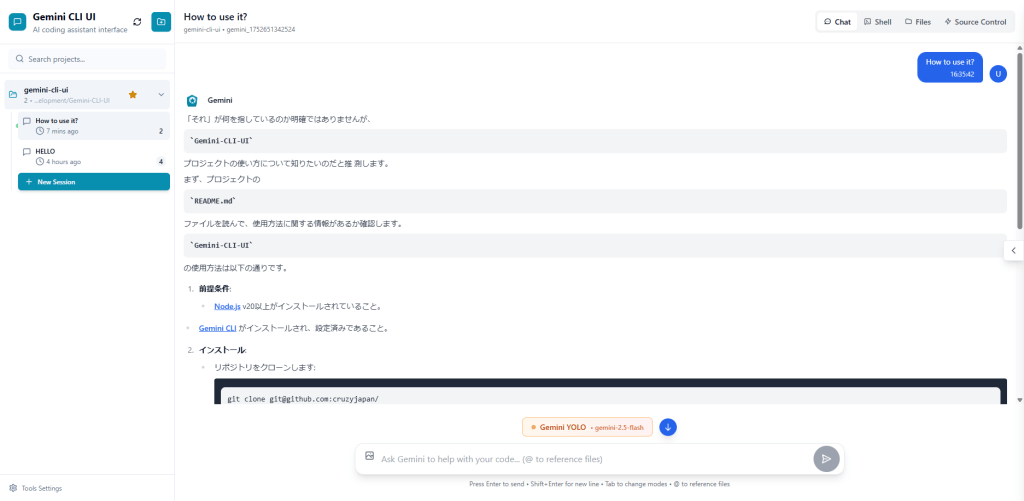The image size is (1024, 501).
Task: Switch to the Chat tab
Action: click(x=837, y=22)
